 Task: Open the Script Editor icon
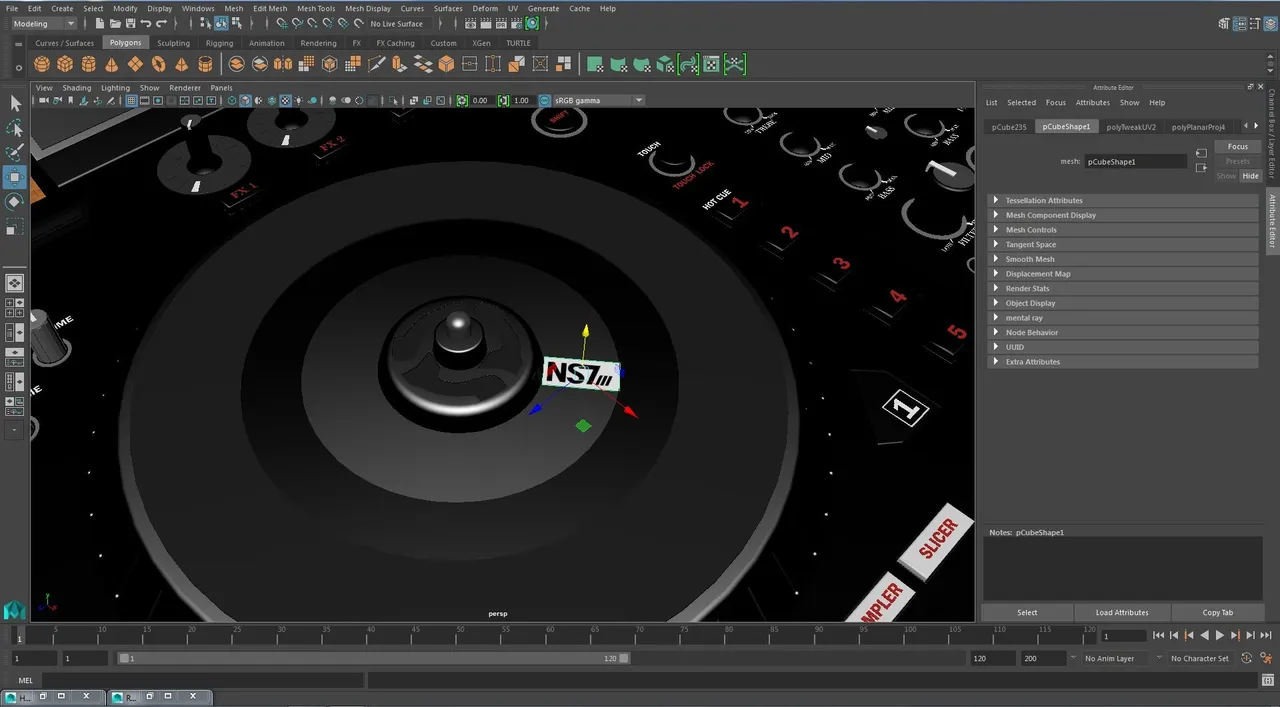click(1269, 680)
